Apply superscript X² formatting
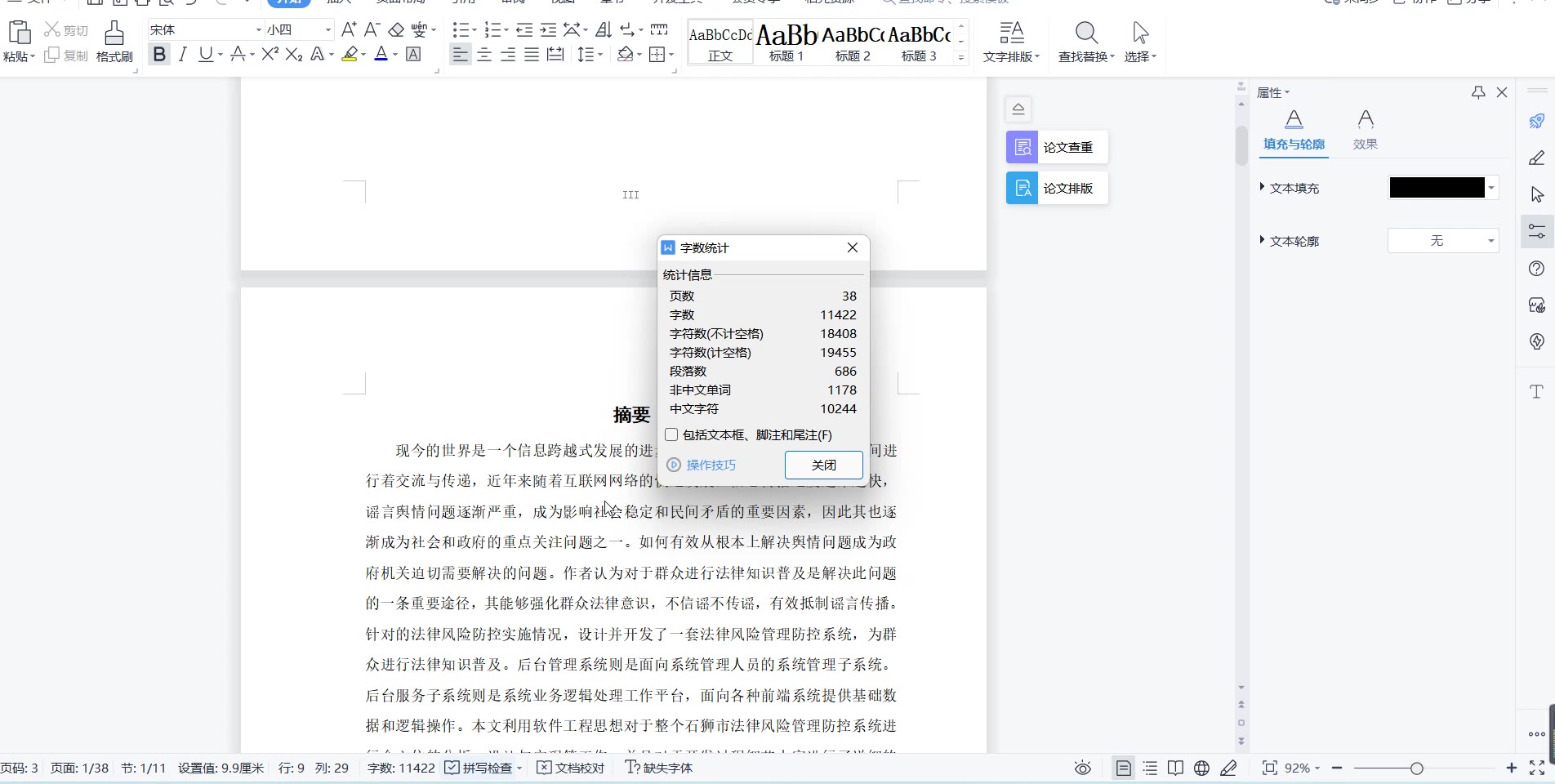Viewport: 1555px width, 784px height. click(x=270, y=55)
